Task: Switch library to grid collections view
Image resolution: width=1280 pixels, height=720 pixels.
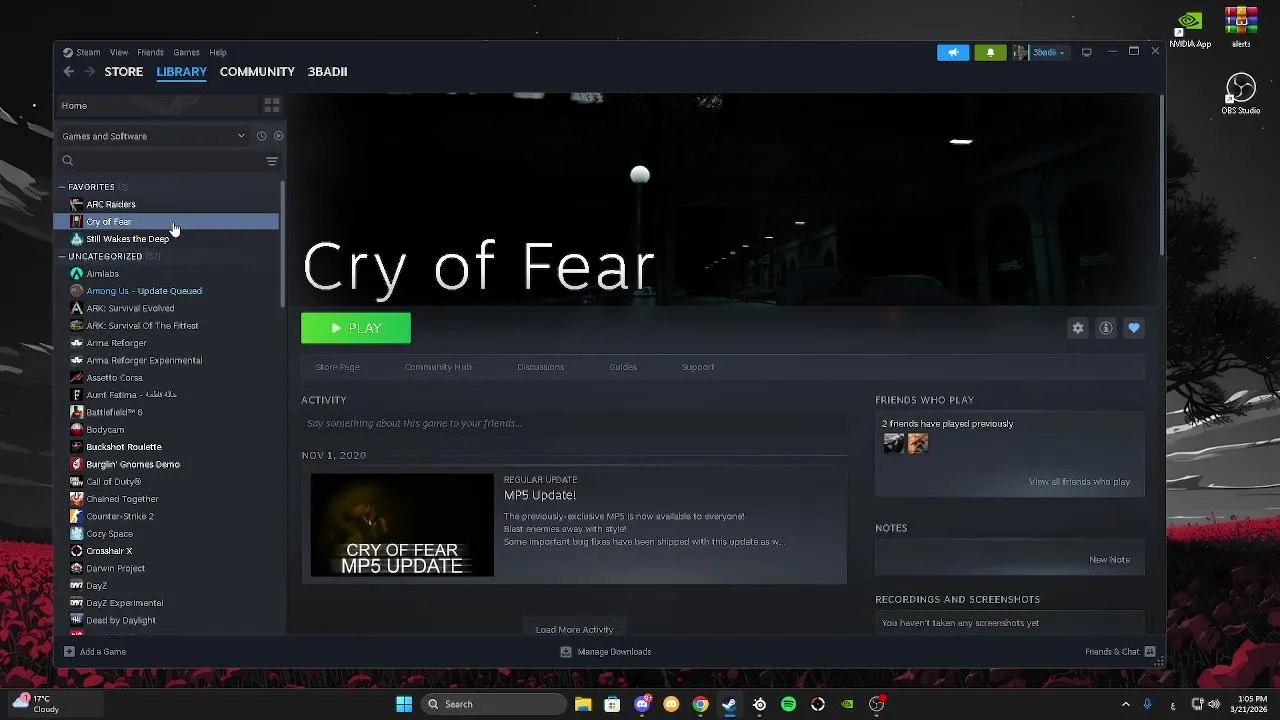Action: [x=271, y=105]
